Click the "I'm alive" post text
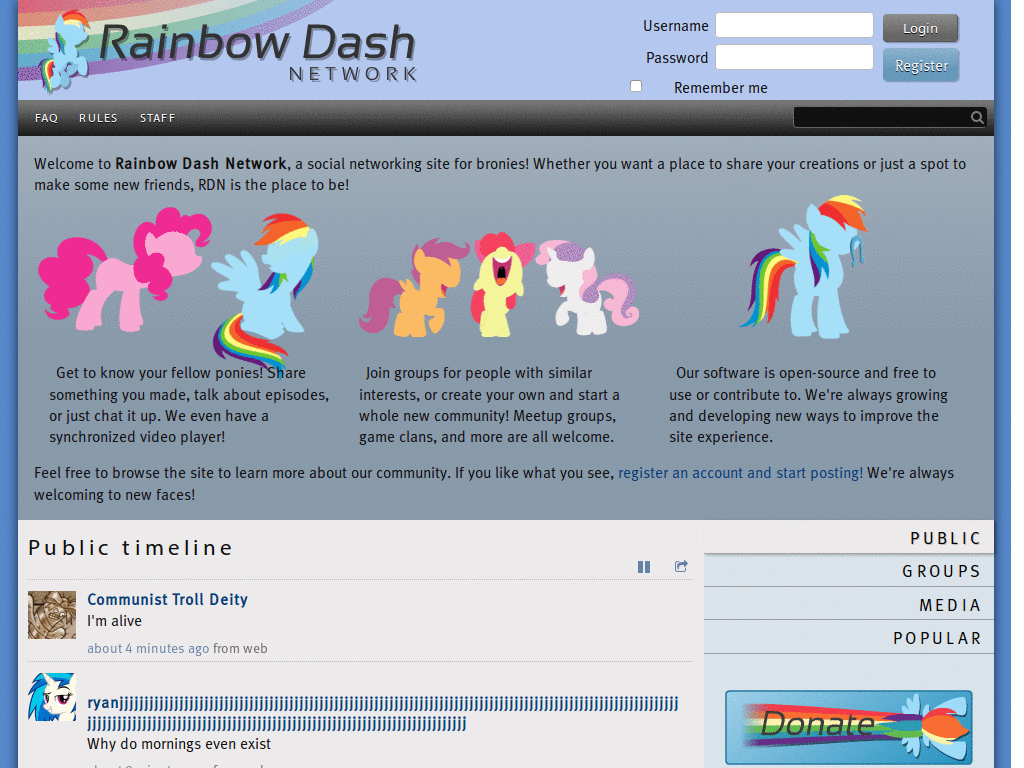 point(114,621)
